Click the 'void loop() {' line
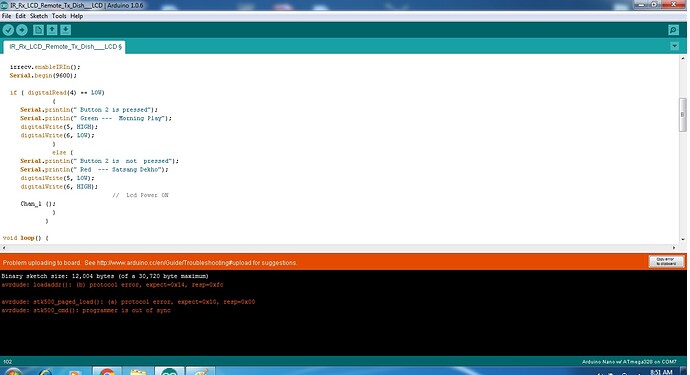The height and width of the screenshot is (375, 690). click(x=26, y=238)
